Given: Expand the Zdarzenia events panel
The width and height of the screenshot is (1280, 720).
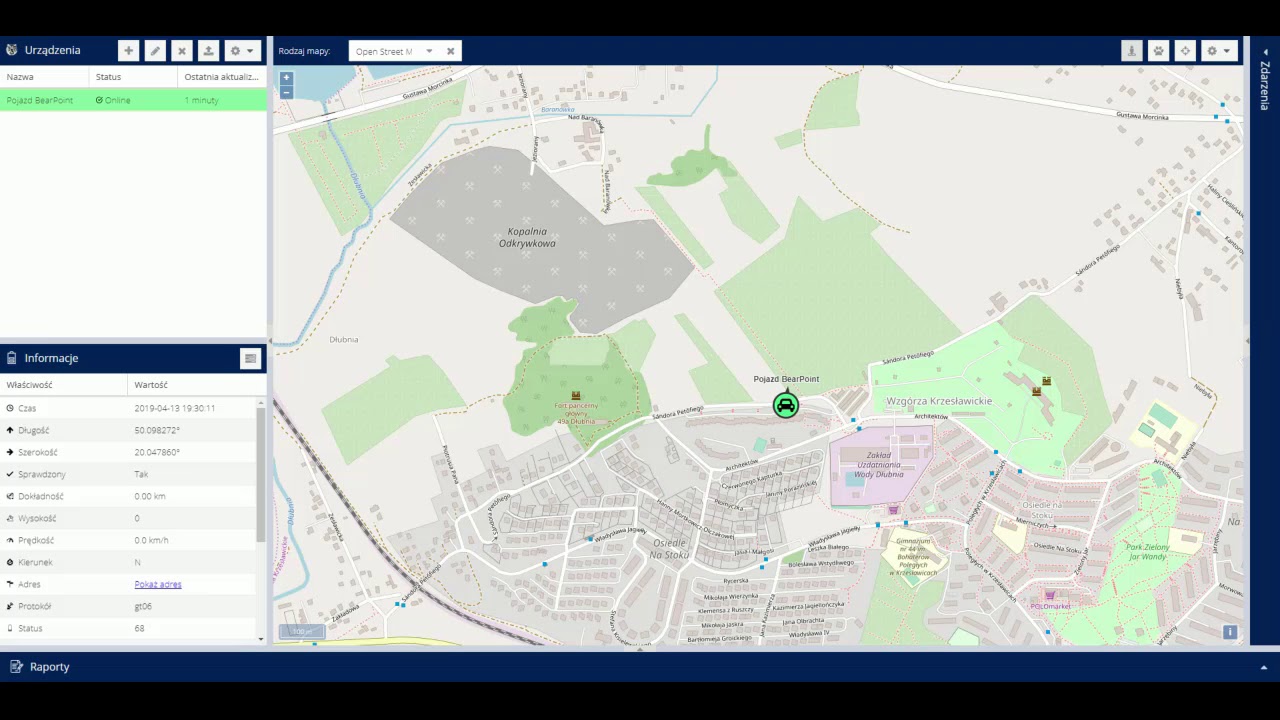Looking at the screenshot, I should pos(1264,51).
